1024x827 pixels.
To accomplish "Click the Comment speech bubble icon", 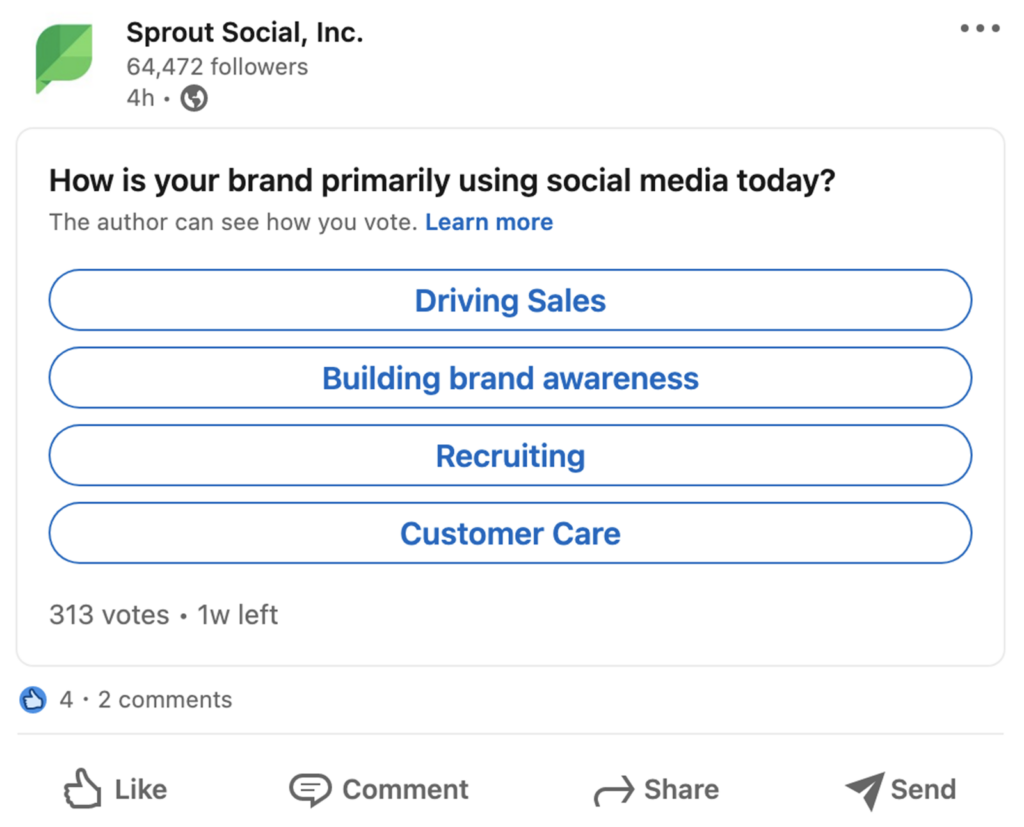I will coord(310,789).
